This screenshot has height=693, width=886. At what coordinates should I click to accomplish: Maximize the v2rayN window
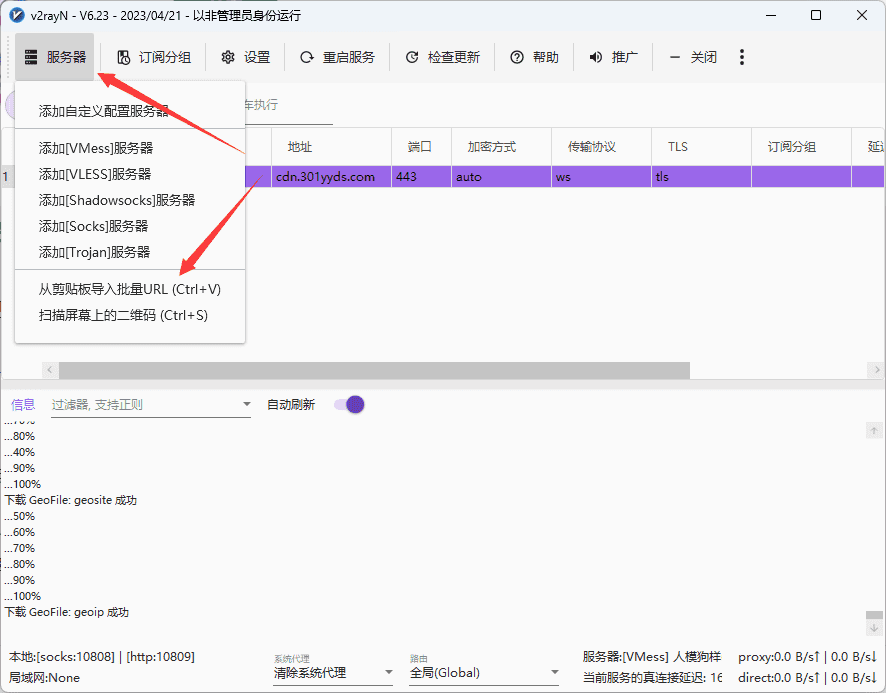816,15
